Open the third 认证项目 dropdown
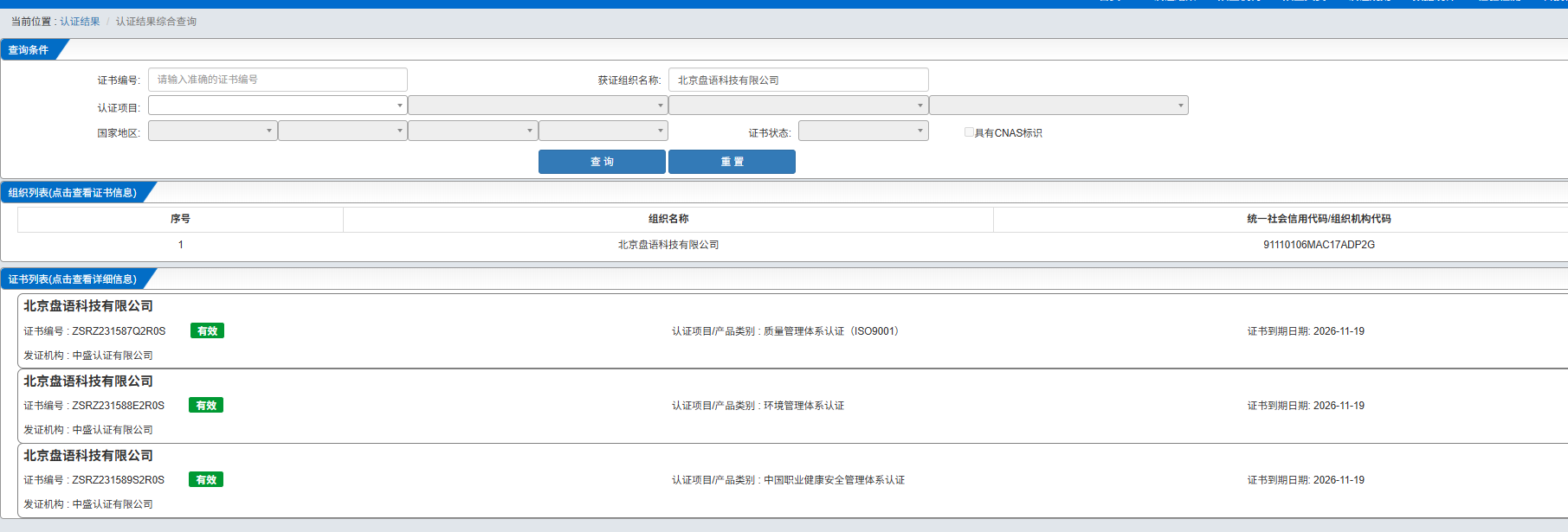Viewport: 1568px width, 532px height. [x=798, y=106]
